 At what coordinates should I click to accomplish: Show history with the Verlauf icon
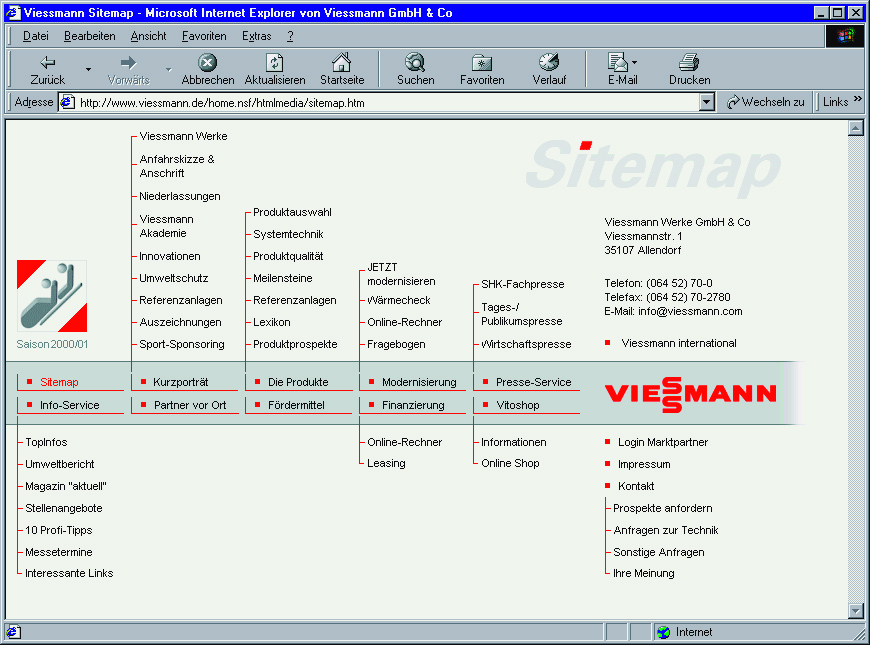coord(549,62)
